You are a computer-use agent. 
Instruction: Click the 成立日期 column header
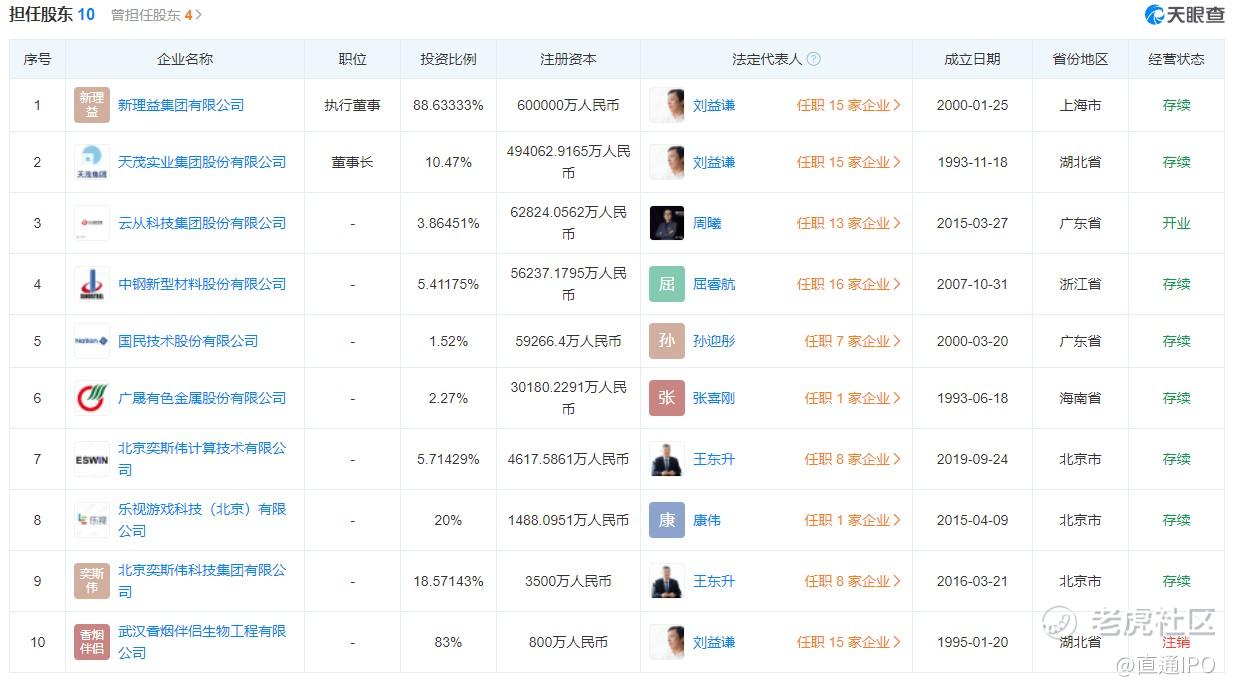972,59
